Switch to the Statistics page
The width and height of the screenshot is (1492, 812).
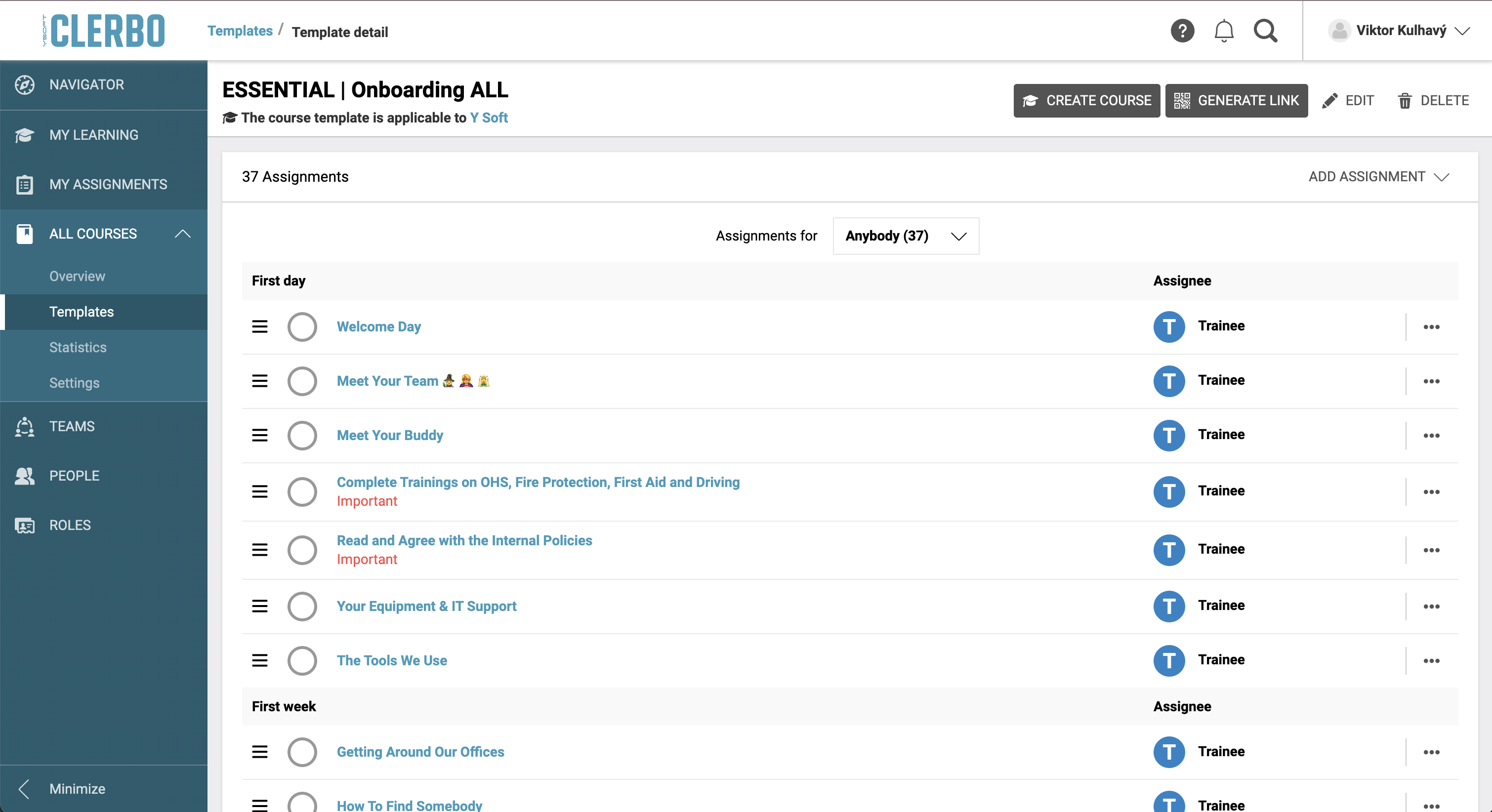(x=78, y=348)
